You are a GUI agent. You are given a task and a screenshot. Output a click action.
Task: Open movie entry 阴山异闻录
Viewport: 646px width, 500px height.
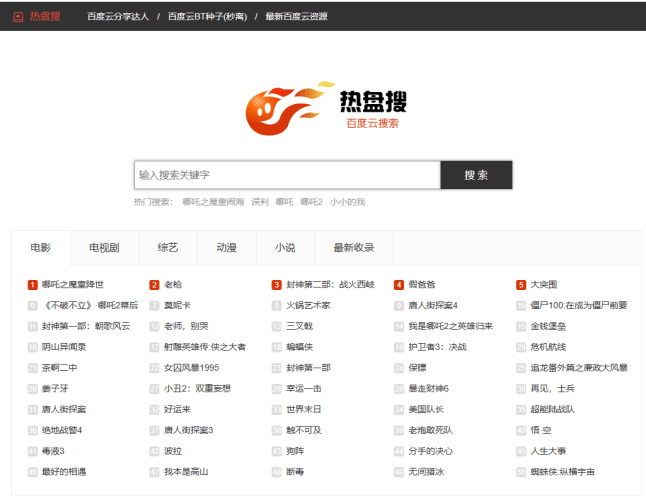[64, 347]
